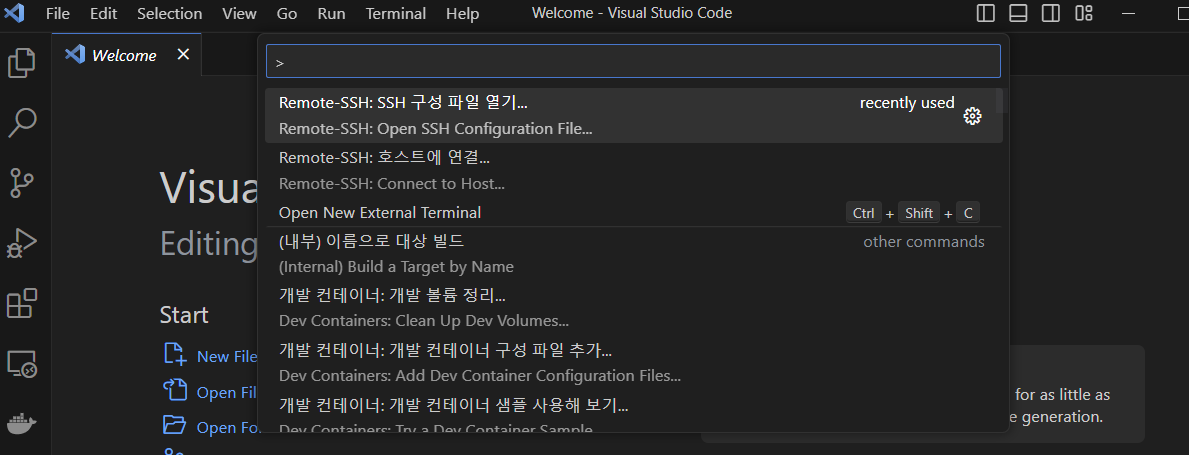Open the Explorer view in activity bar
This screenshot has height=455, width=1189.
(x=22, y=63)
